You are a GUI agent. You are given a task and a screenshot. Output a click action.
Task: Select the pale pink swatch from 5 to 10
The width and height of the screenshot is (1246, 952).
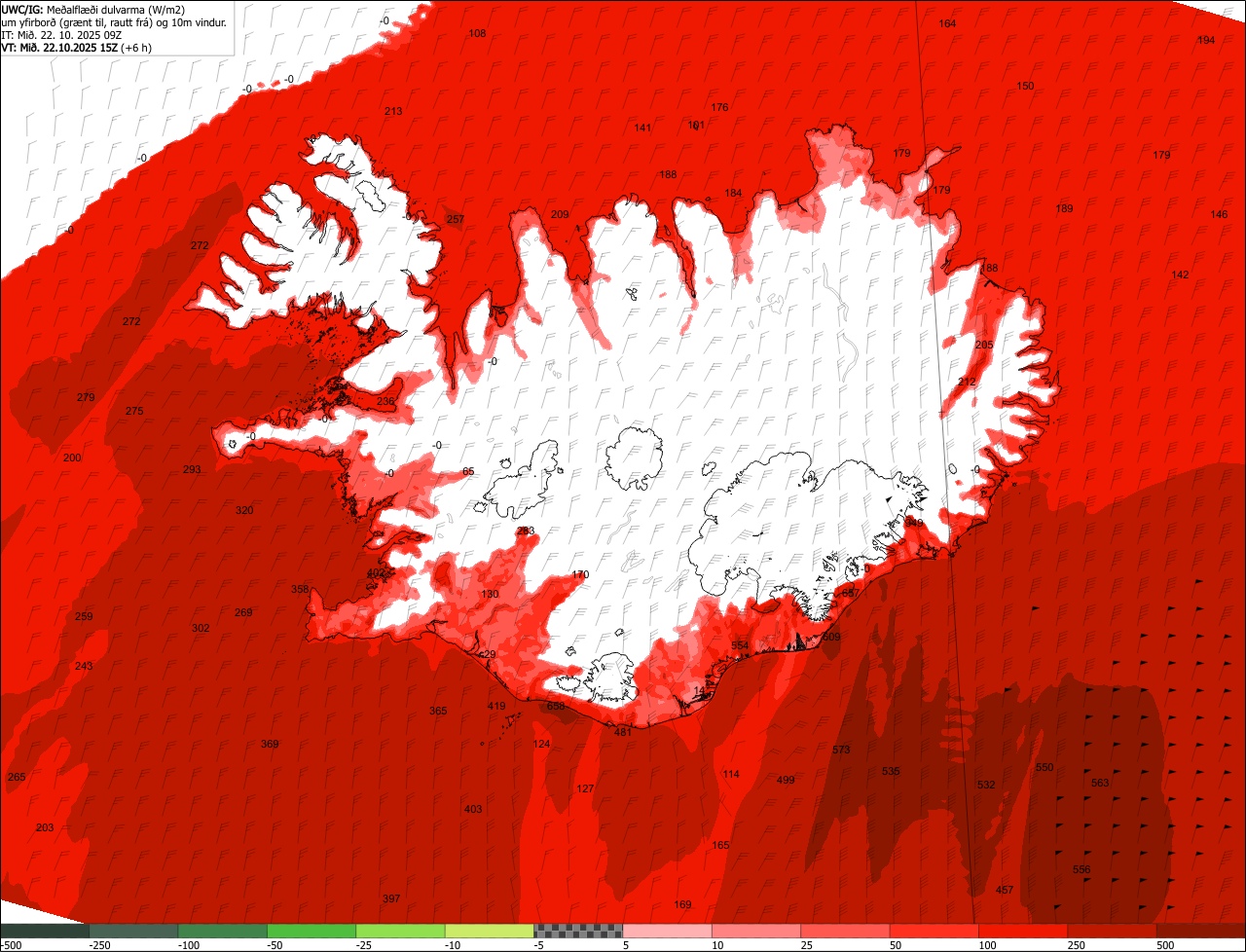(x=667, y=931)
